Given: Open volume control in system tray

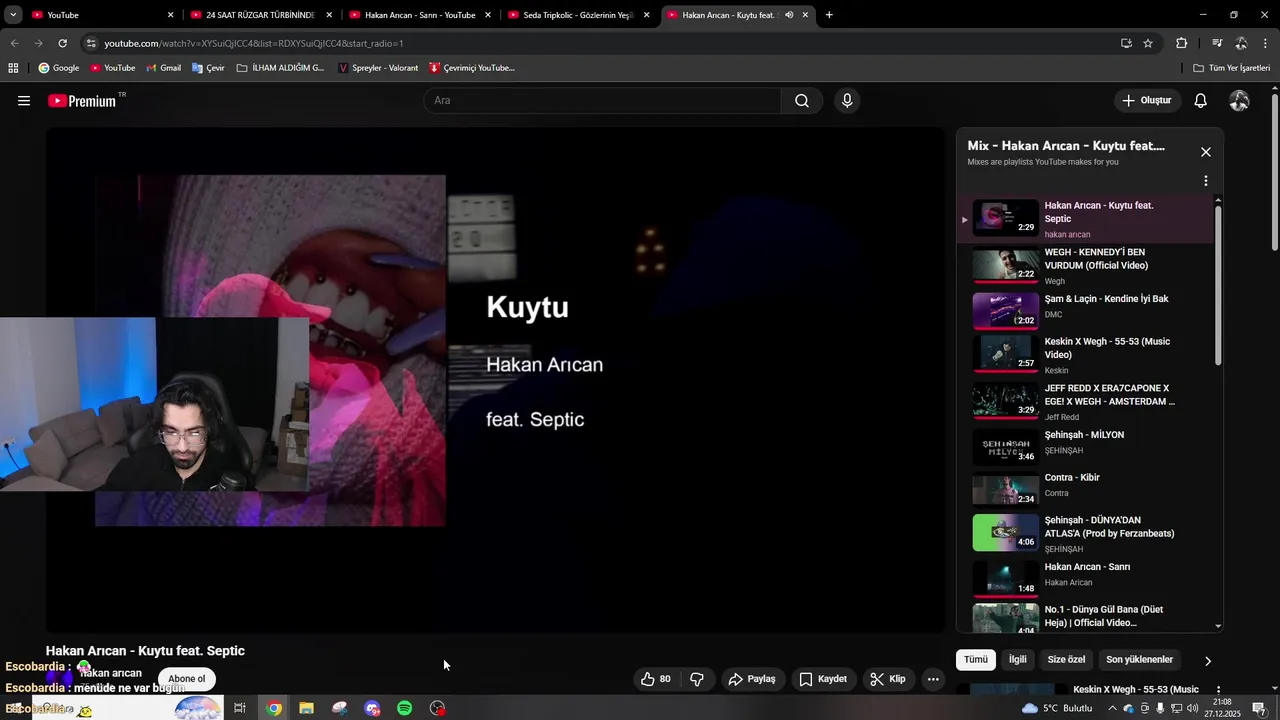Looking at the screenshot, I should 1193,708.
